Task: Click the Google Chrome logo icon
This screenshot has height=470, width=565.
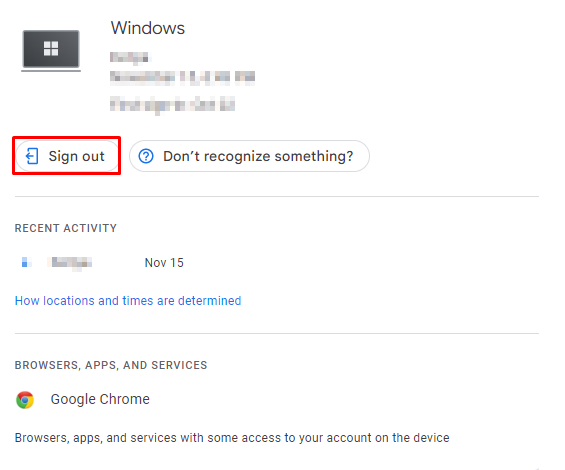Action: (x=25, y=400)
